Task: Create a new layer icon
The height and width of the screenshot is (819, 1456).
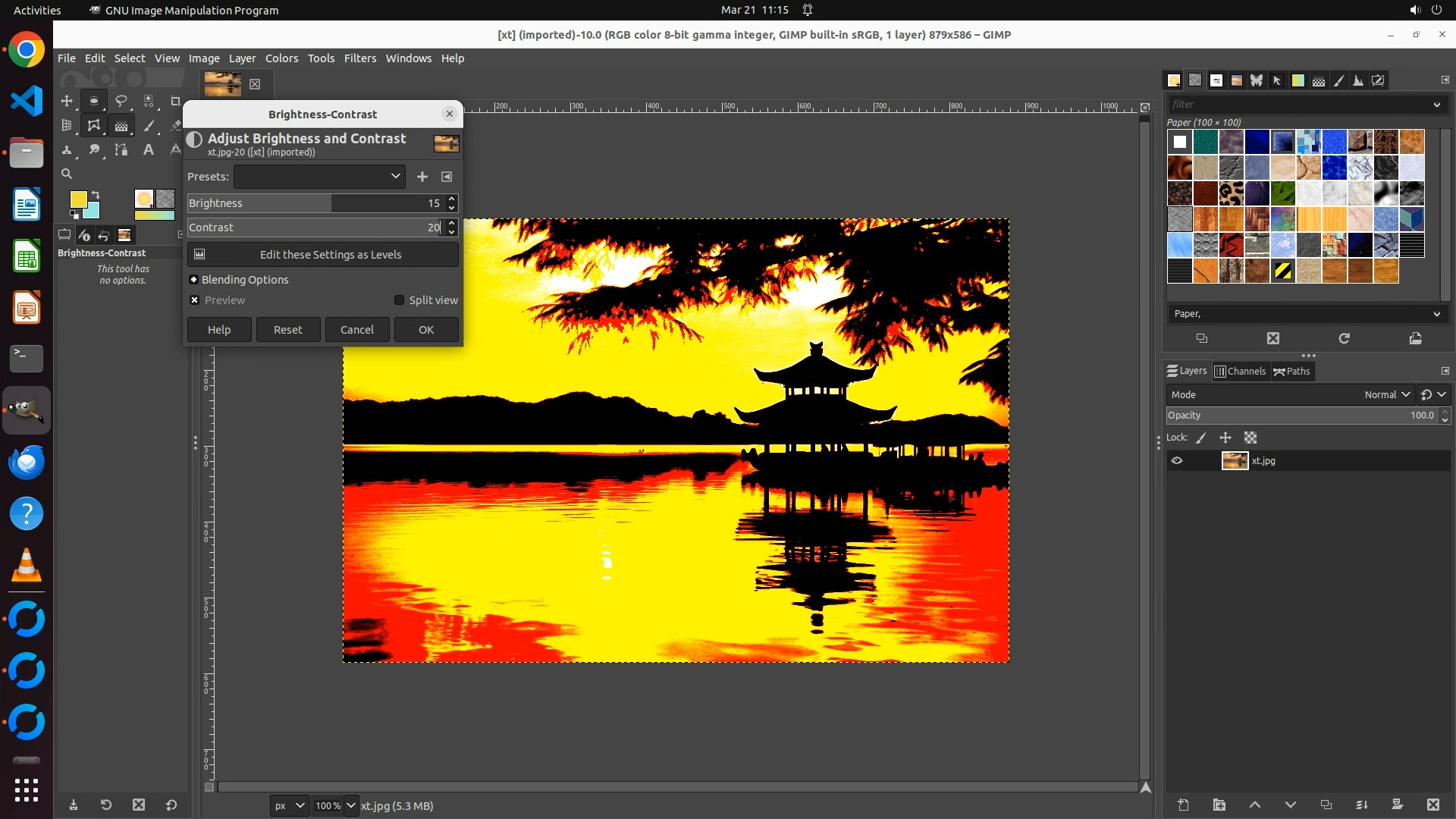Action: pos(1183,805)
